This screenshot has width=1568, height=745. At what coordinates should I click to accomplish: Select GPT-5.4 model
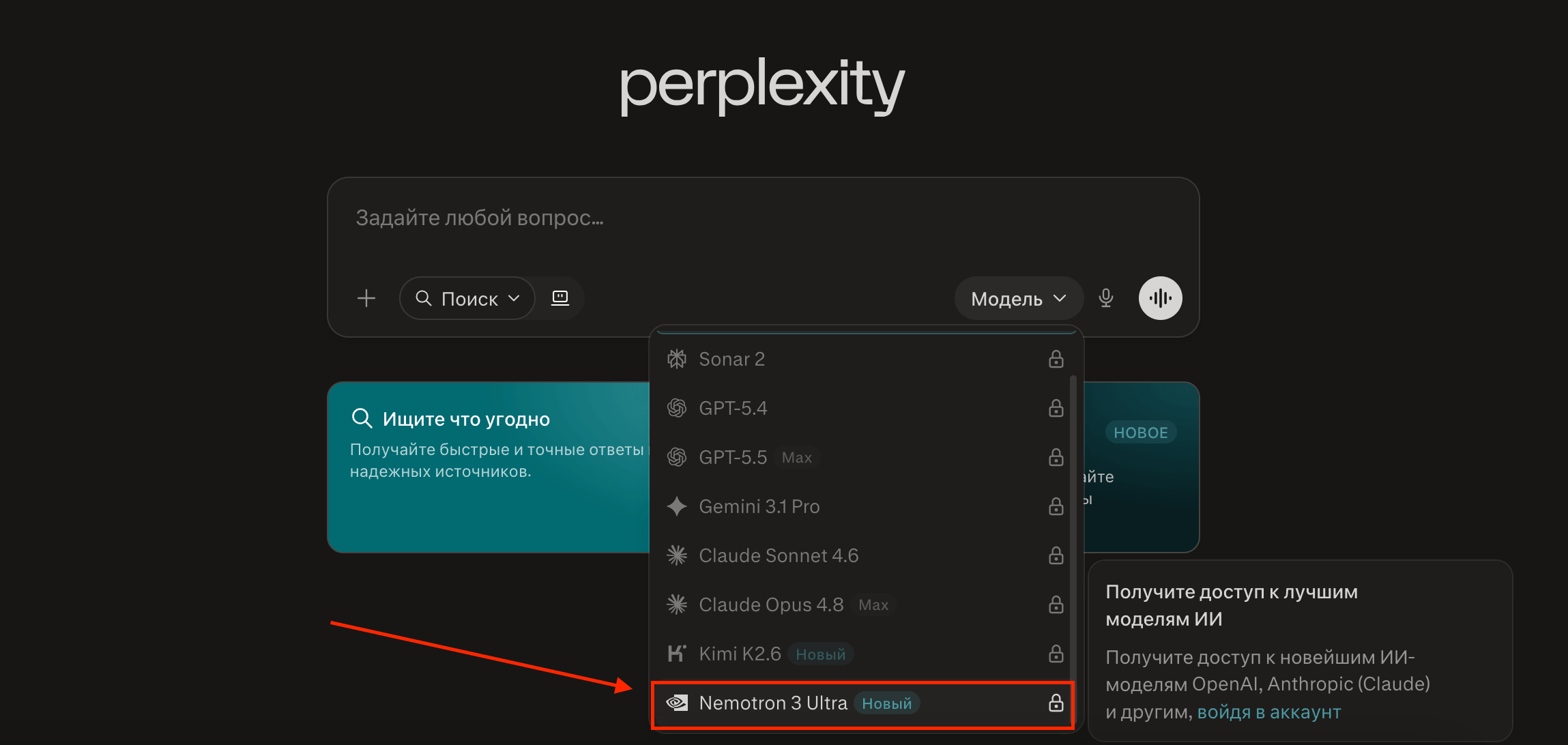point(862,408)
